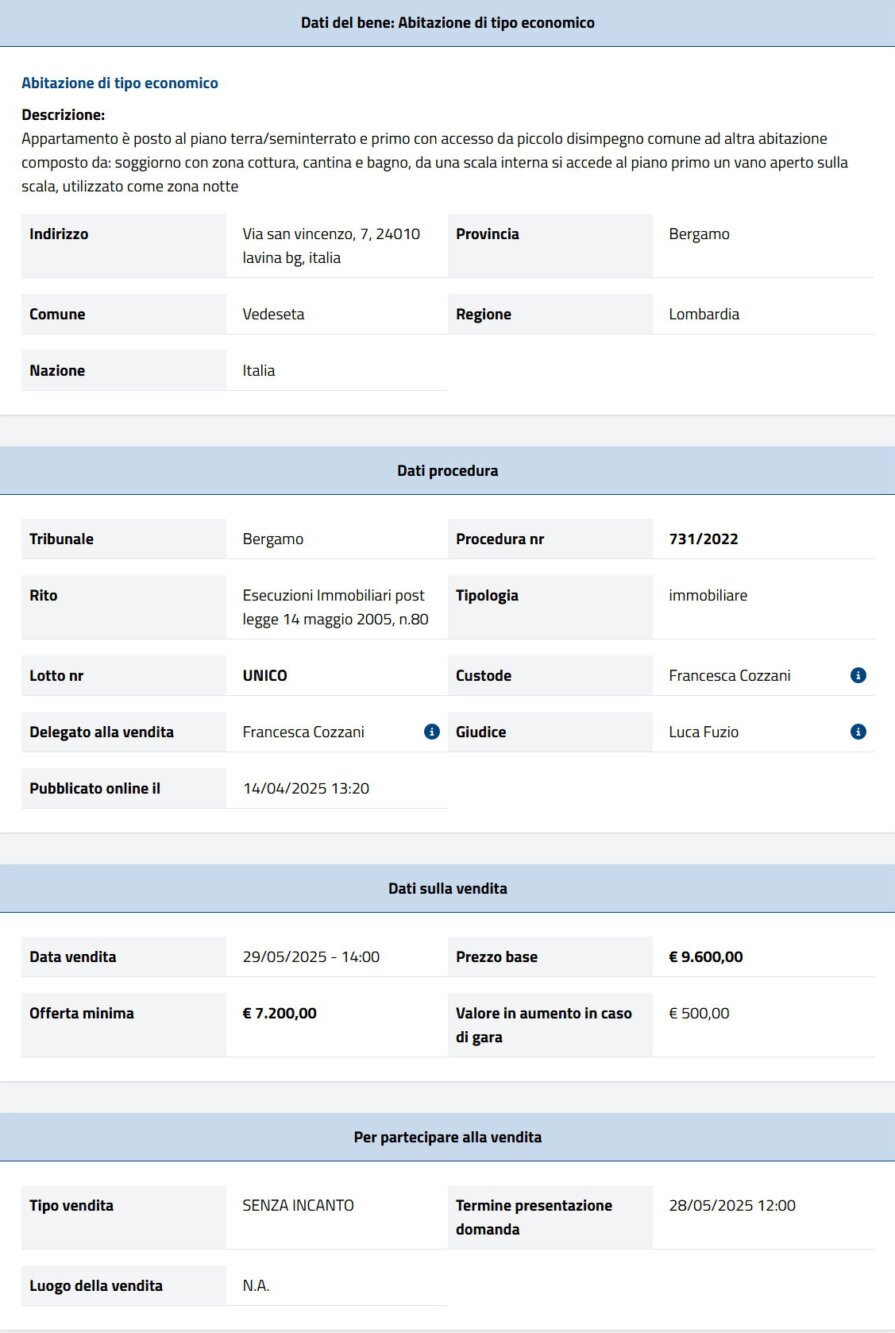Viewport: 895px width, 1333px height.
Task: Show info for Giudice Luca Fuzio
Action: [x=858, y=732]
